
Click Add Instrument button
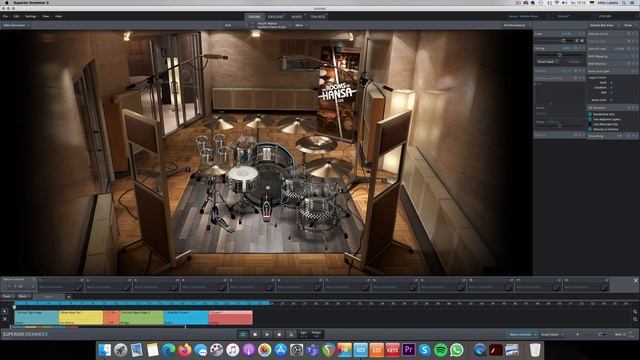click(x=15, y=25)
